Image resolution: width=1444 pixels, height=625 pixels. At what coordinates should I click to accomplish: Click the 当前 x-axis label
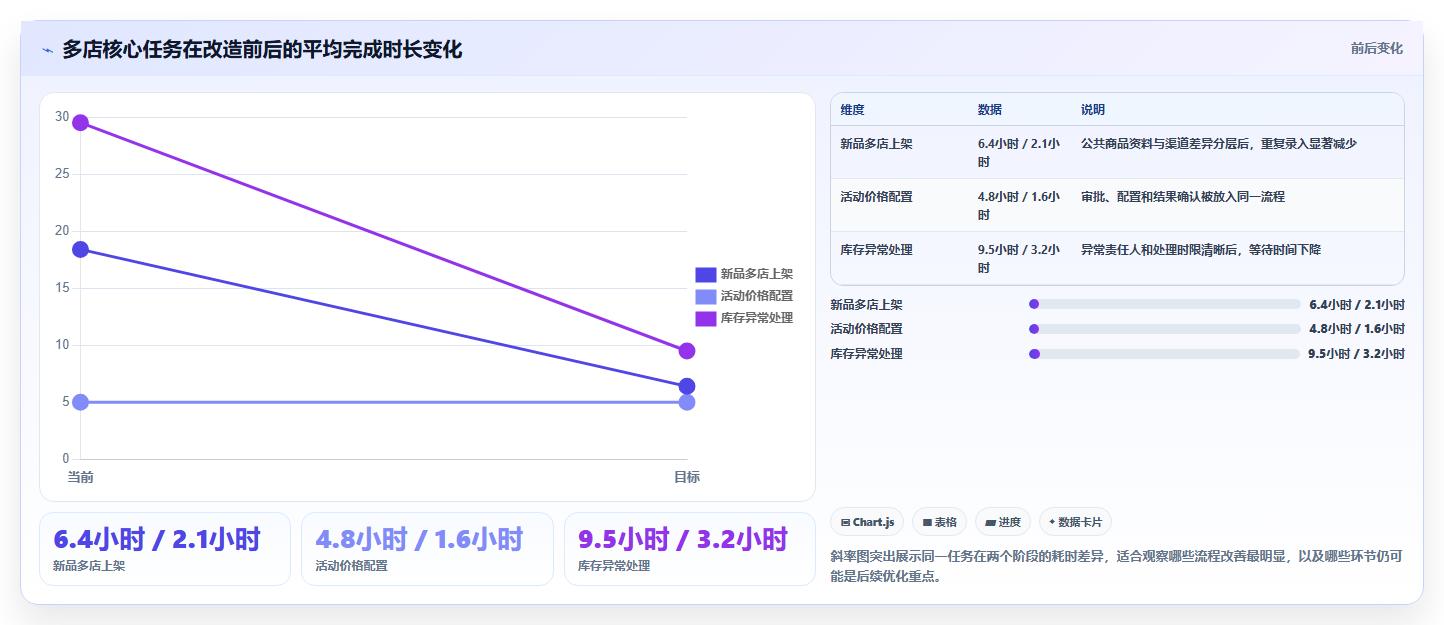click(x=80, y=477)
